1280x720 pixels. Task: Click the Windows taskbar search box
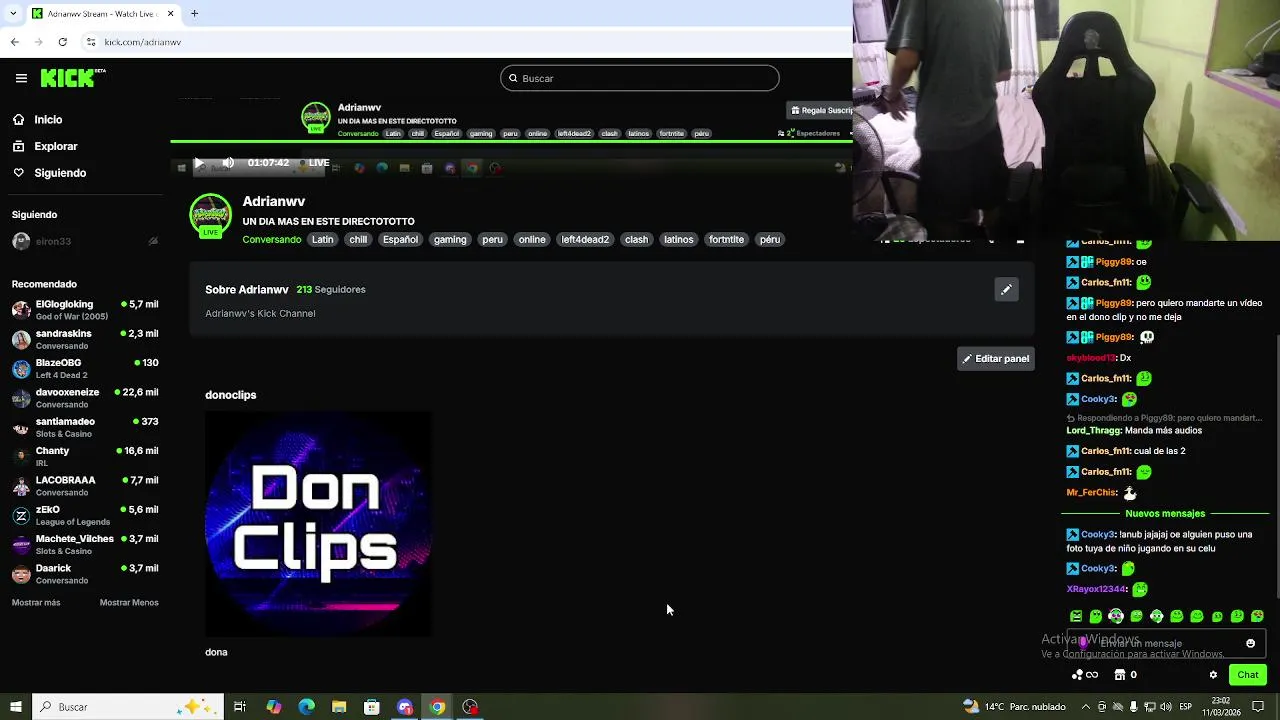coord(126,707)
